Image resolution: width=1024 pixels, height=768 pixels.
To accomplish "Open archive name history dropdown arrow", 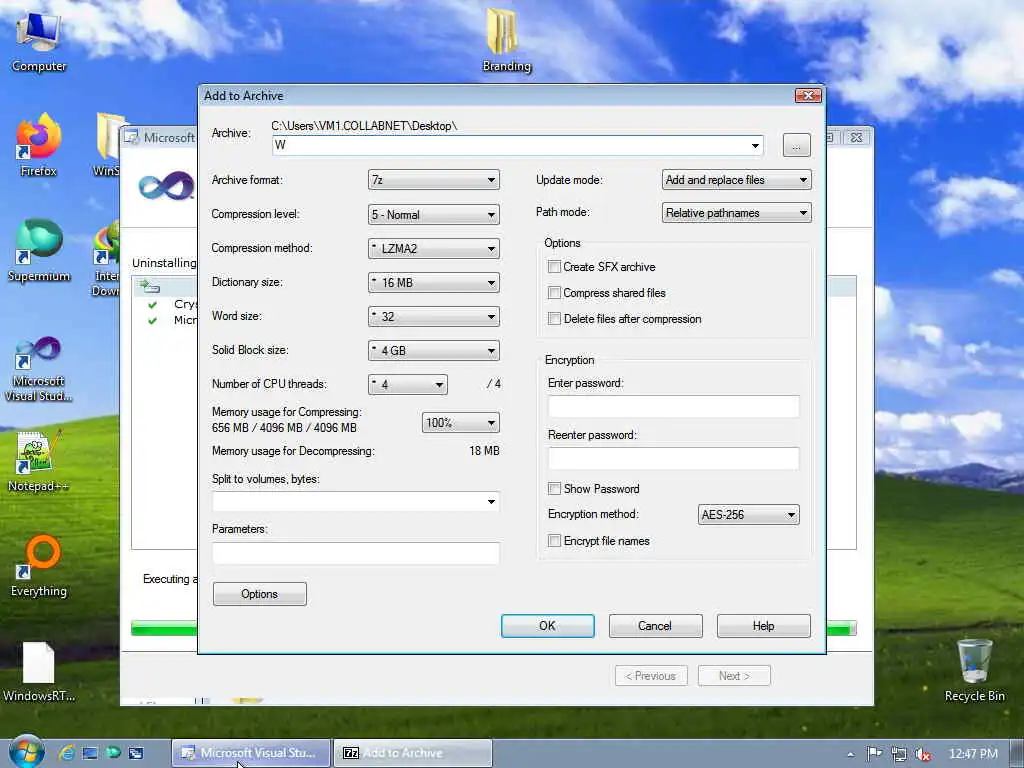I will coord(755,145).
